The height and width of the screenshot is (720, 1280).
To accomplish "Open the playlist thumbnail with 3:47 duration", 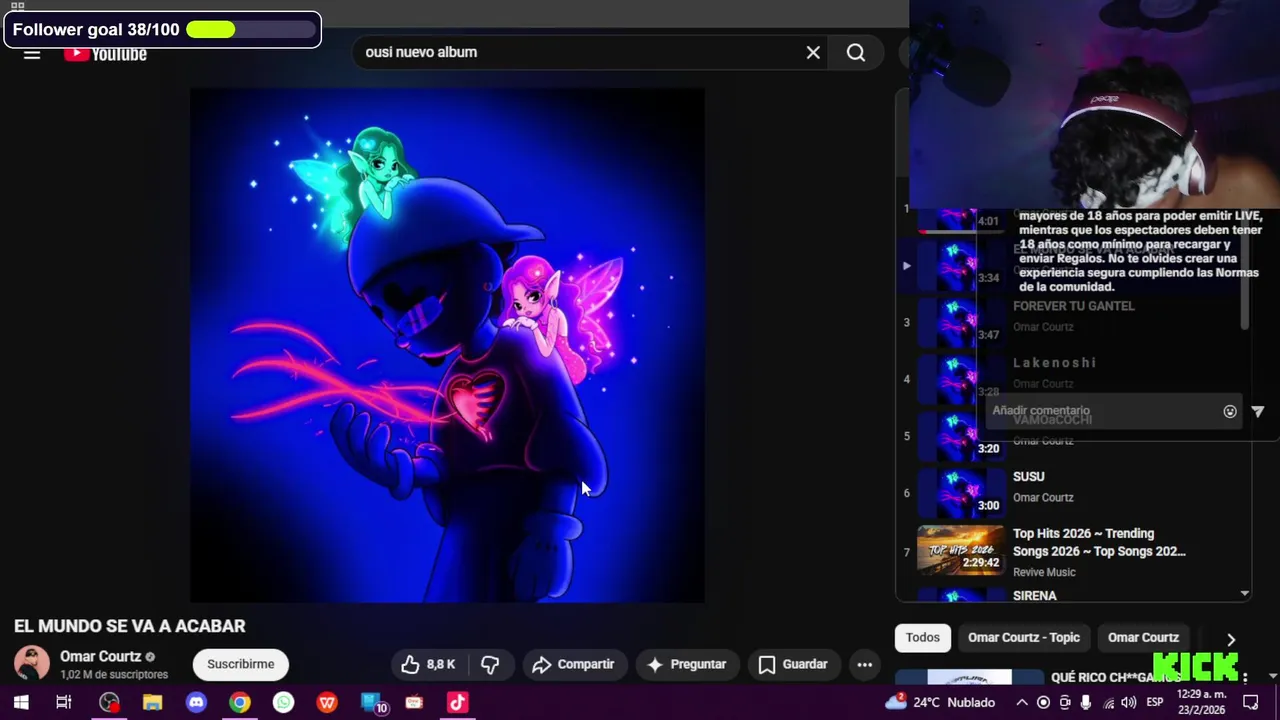I will [x=960, y=322].
